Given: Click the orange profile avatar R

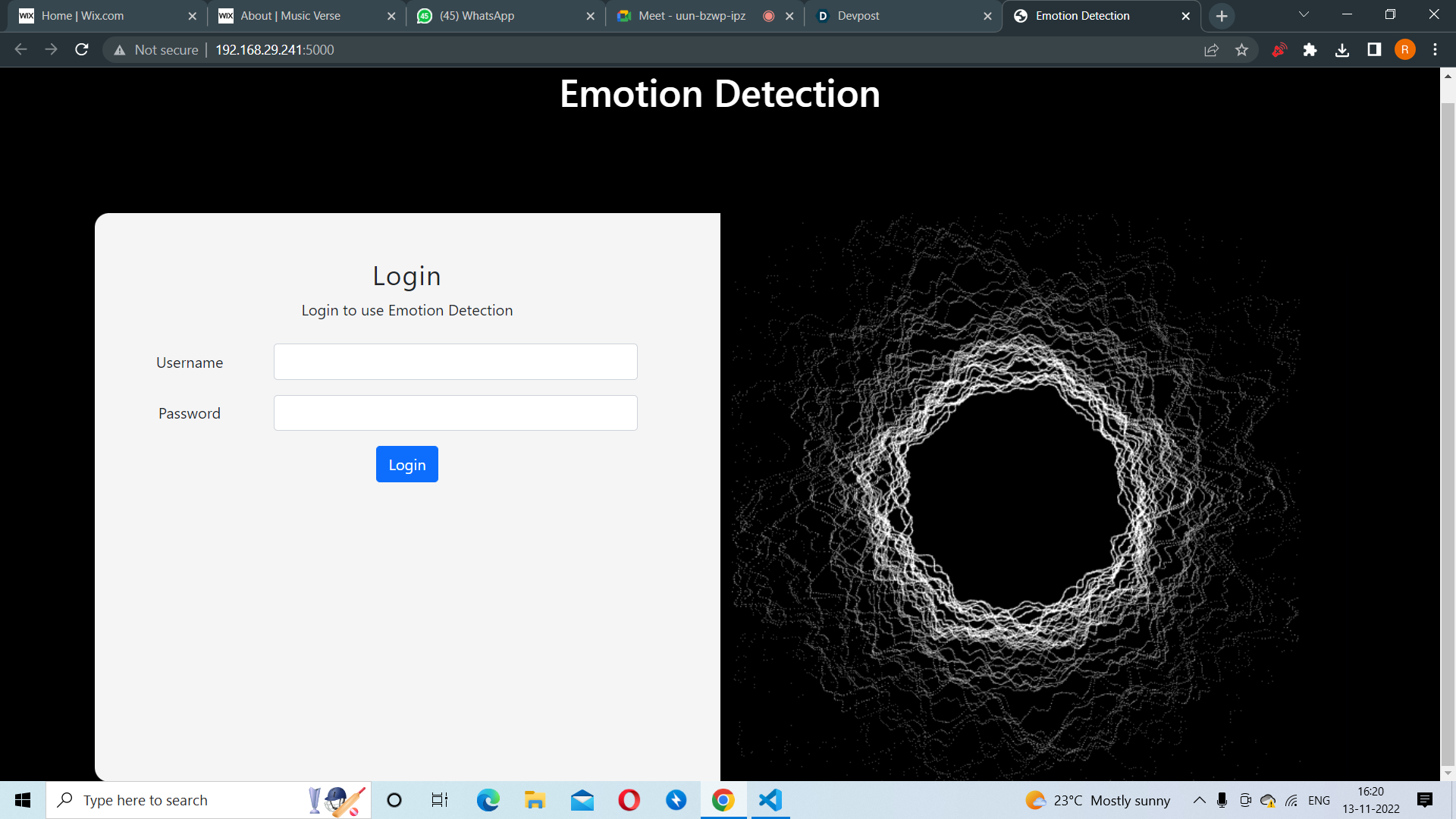Looking at the screenshot, I should pos(1404,50).
